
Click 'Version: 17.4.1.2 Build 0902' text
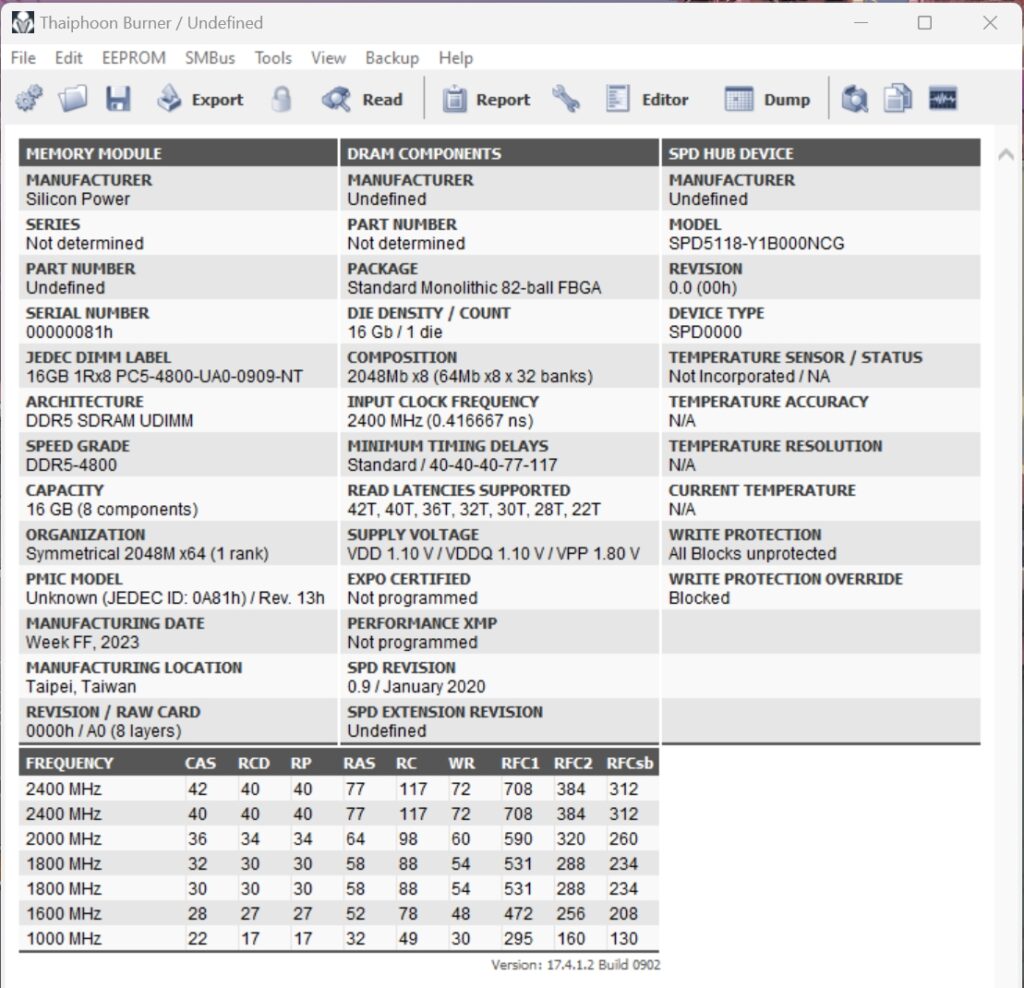pos(575,965)
